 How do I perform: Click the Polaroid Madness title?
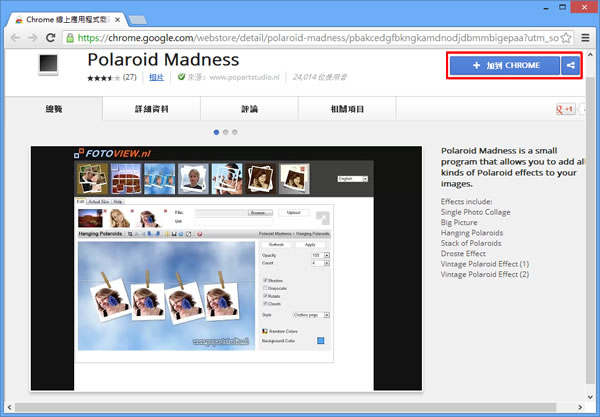coord(163,60)
